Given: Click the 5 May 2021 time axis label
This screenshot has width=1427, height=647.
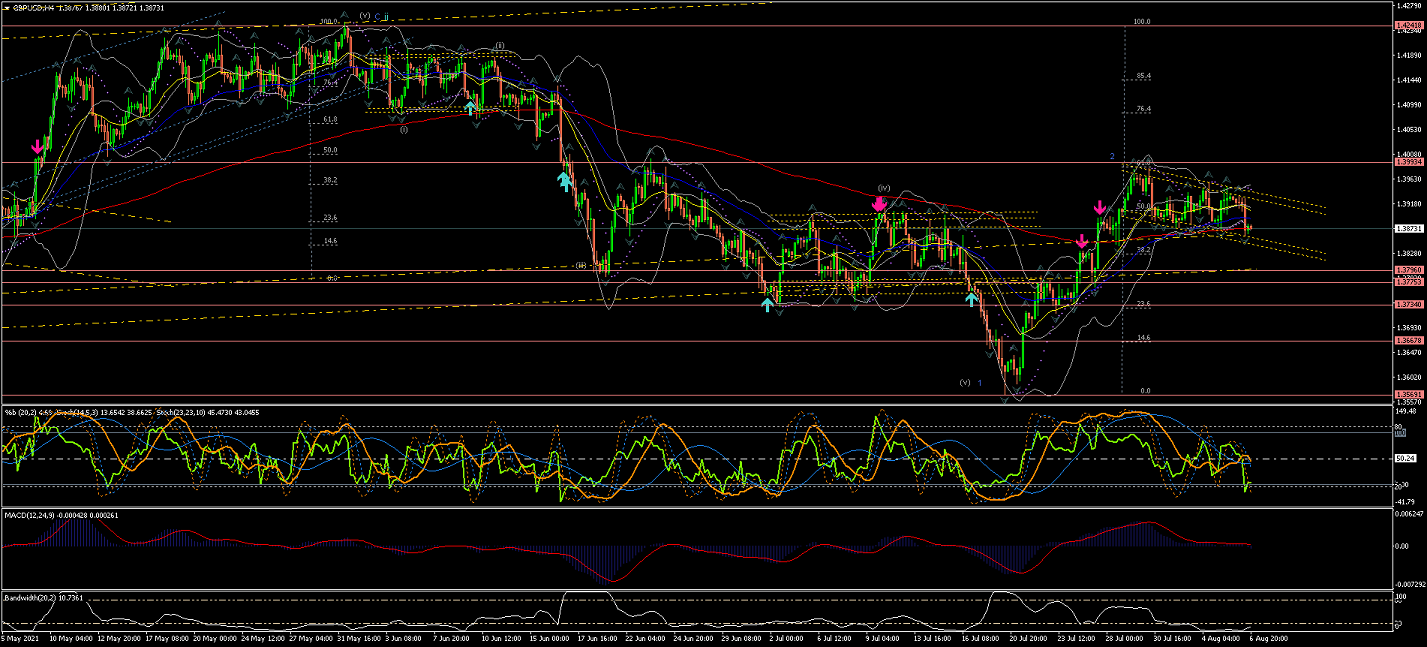Looking at the screenshot, I should pyautogui.click(x=20, y=637).
